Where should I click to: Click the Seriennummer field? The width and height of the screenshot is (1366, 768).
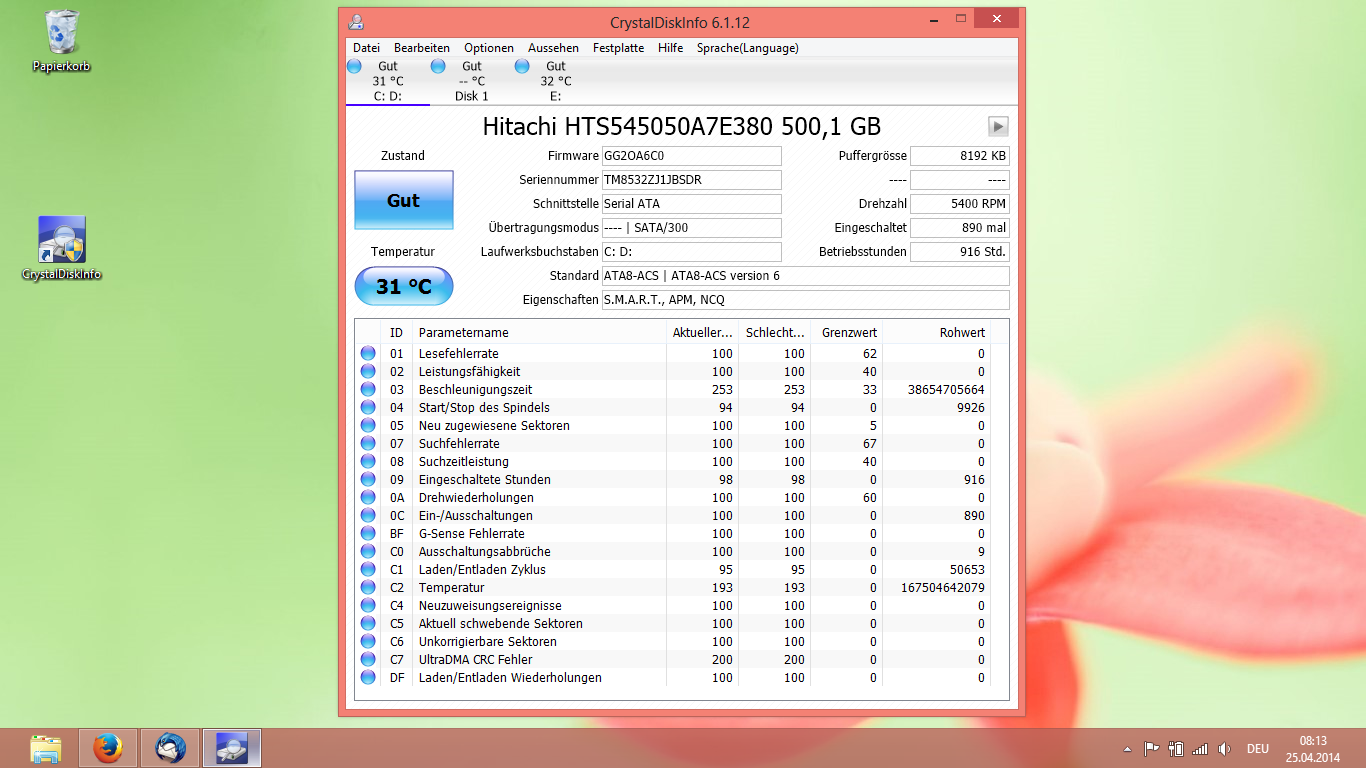[691, 180]
